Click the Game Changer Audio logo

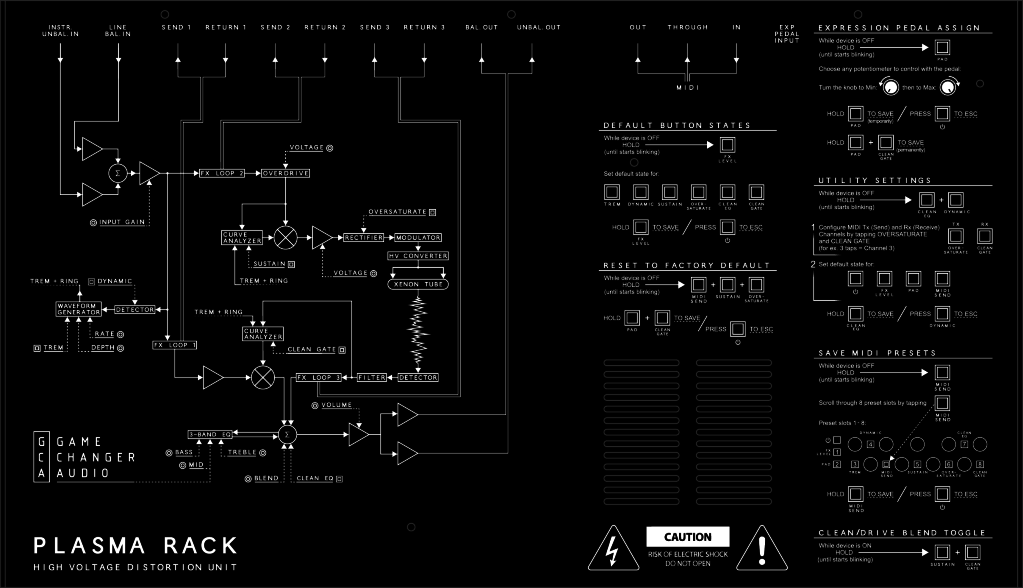click(85, 457)
